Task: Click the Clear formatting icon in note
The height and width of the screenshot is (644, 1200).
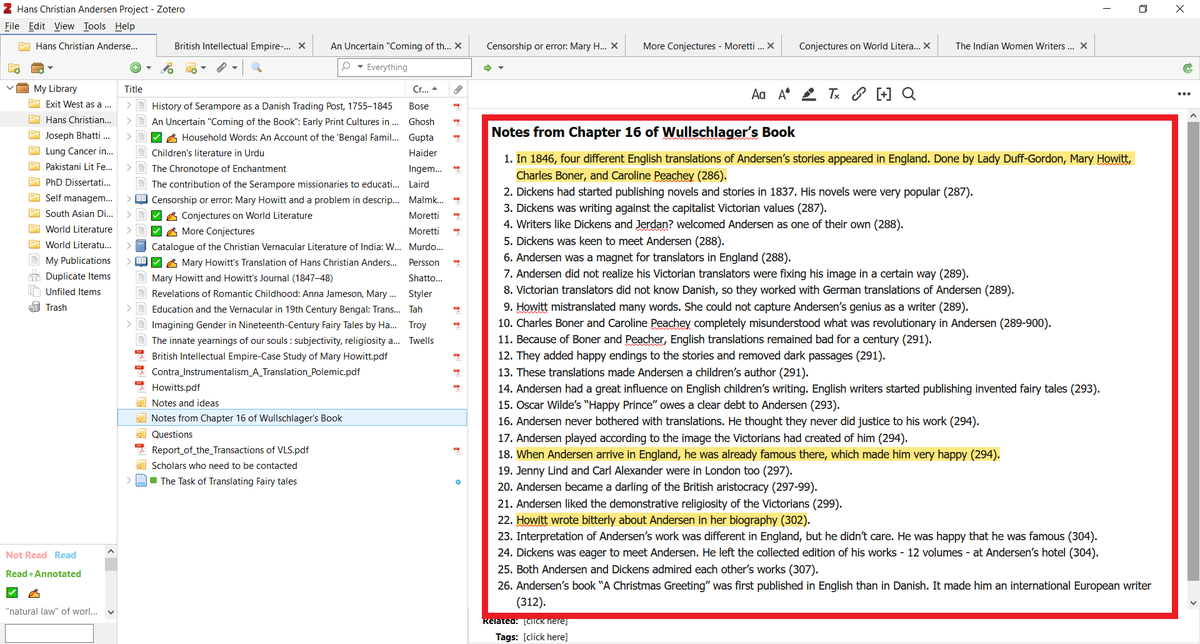Action: point(833,94)
